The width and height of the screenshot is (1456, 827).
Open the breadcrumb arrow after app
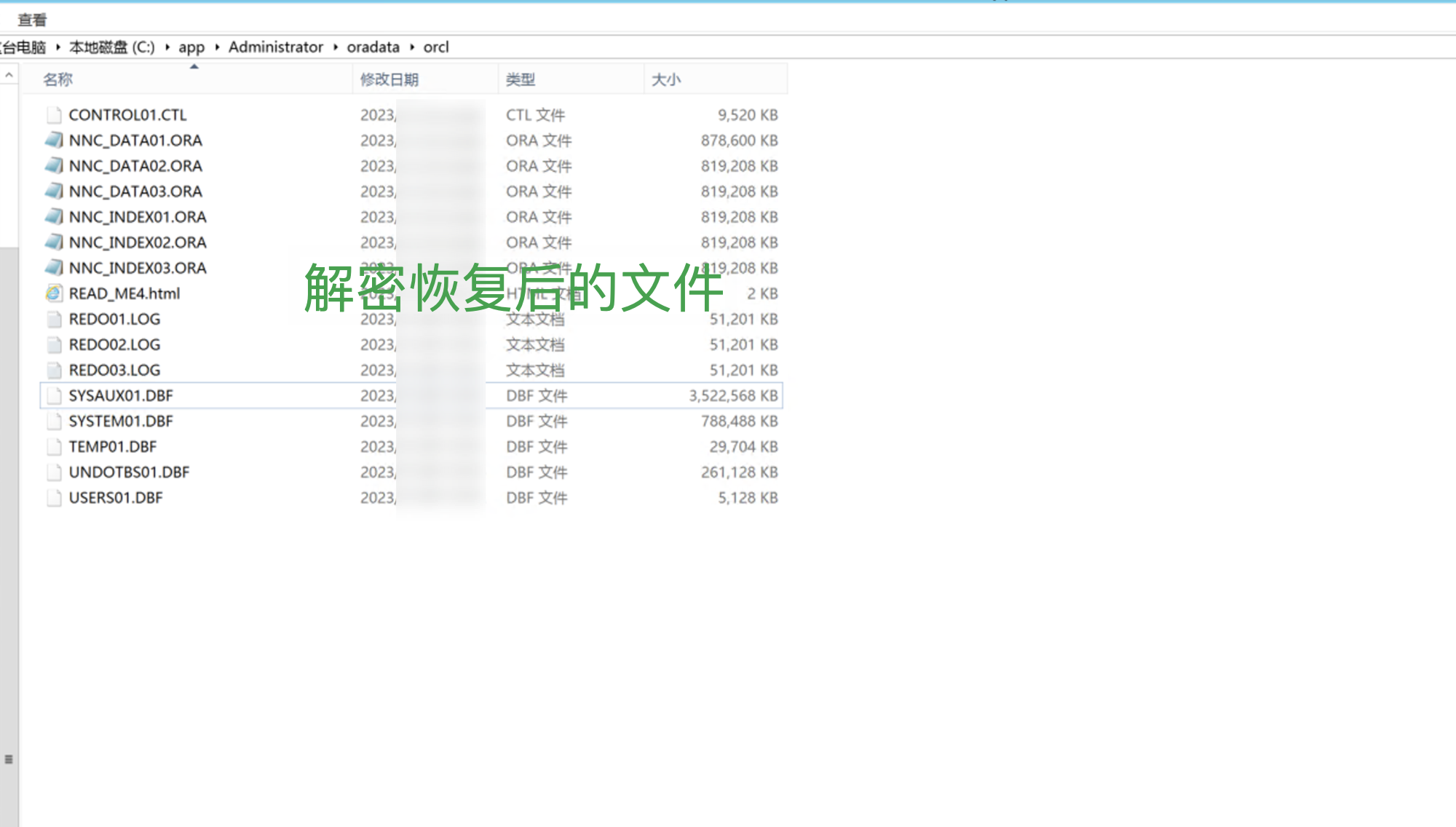[217, 47]
